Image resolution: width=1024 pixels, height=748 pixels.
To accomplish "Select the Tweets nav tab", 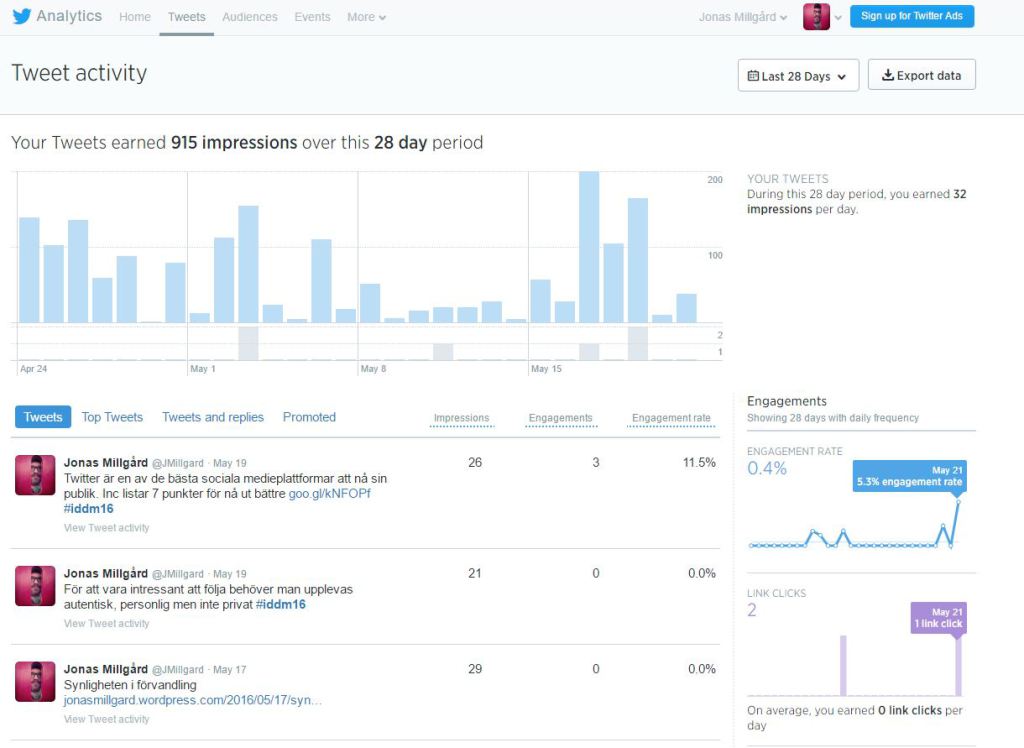I will (186, 17).
